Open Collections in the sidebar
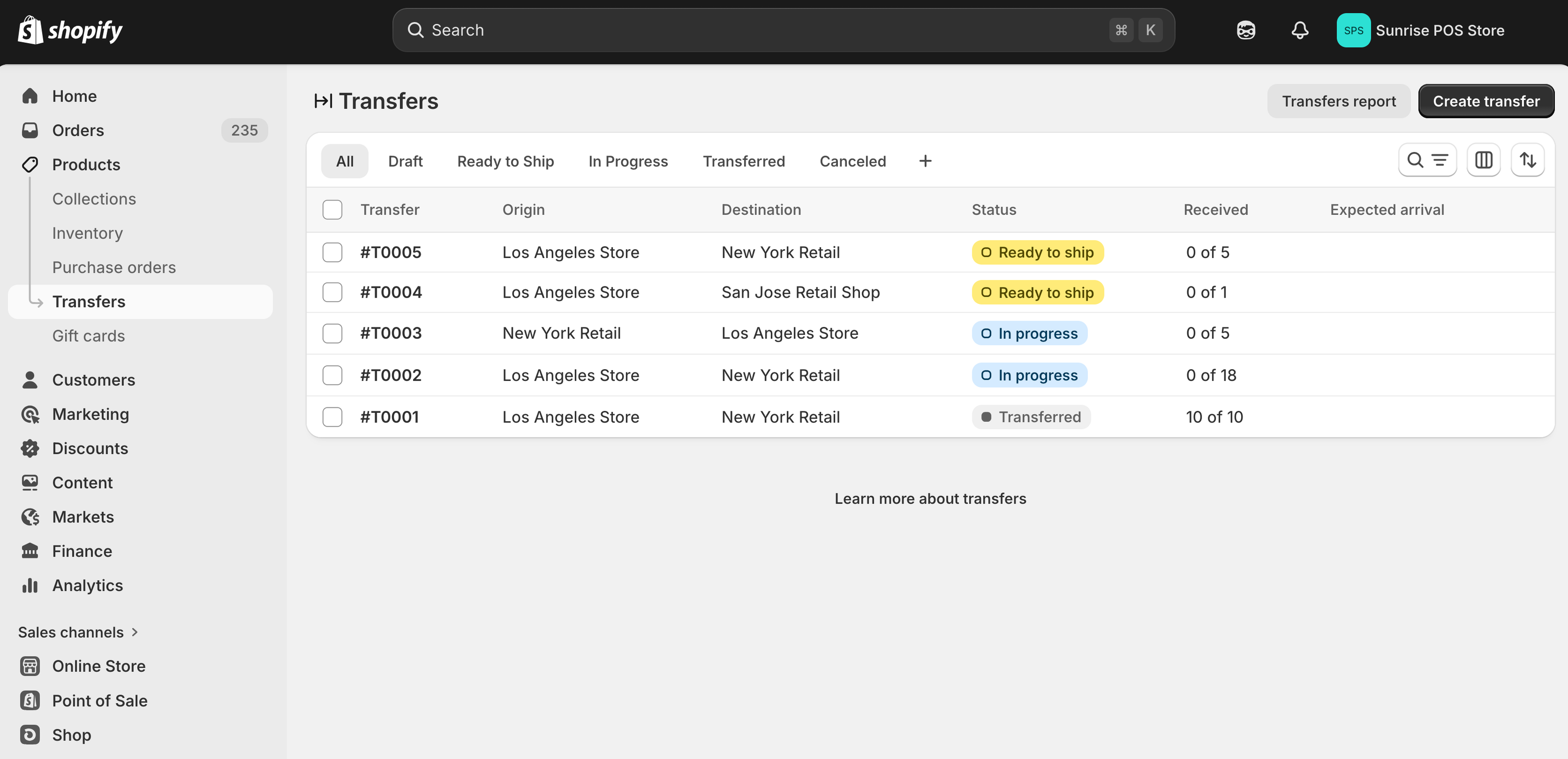This screenshot has height=759, width=1568. pos(95,199)
